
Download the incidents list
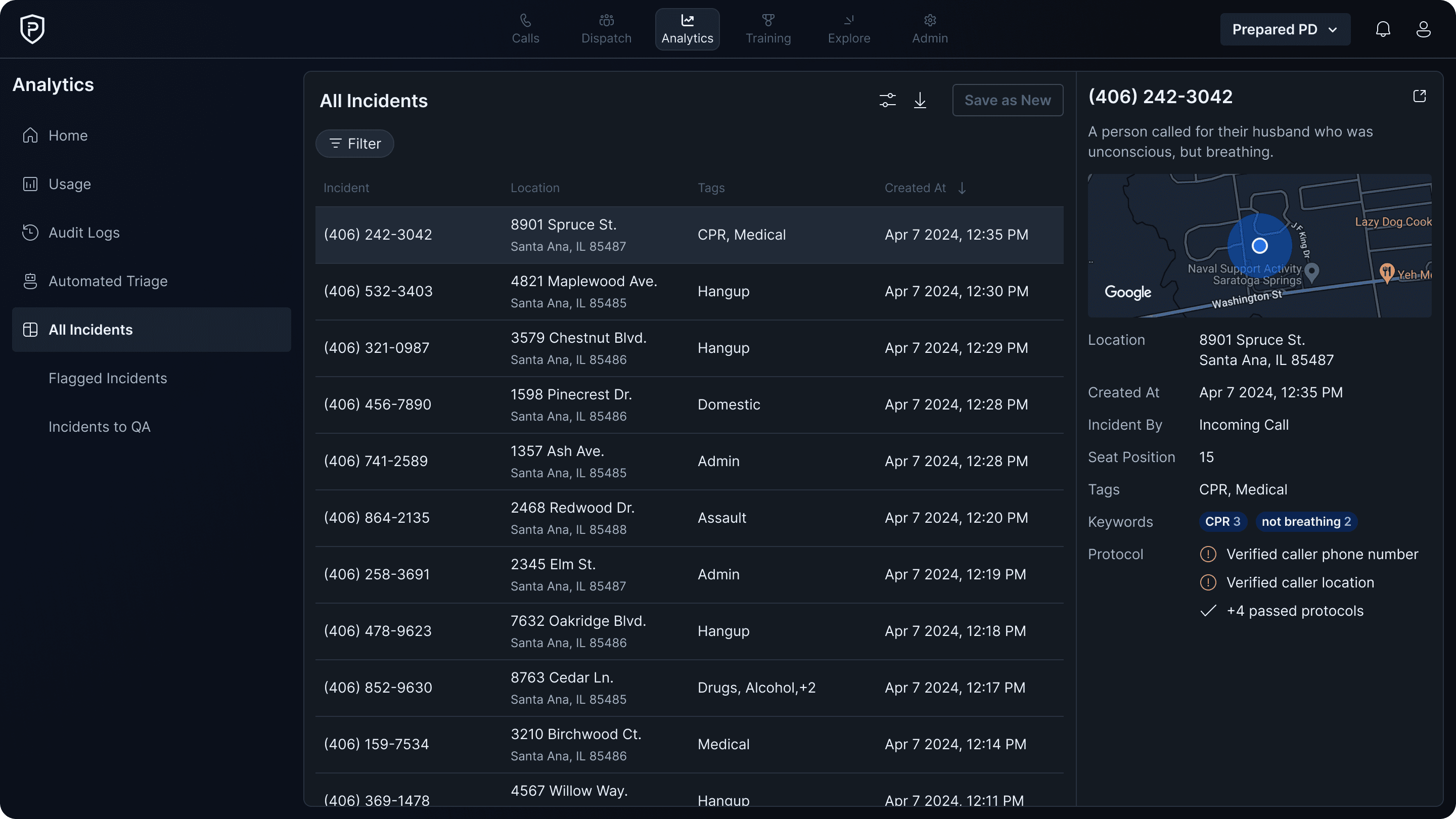[x=920, y=100]
